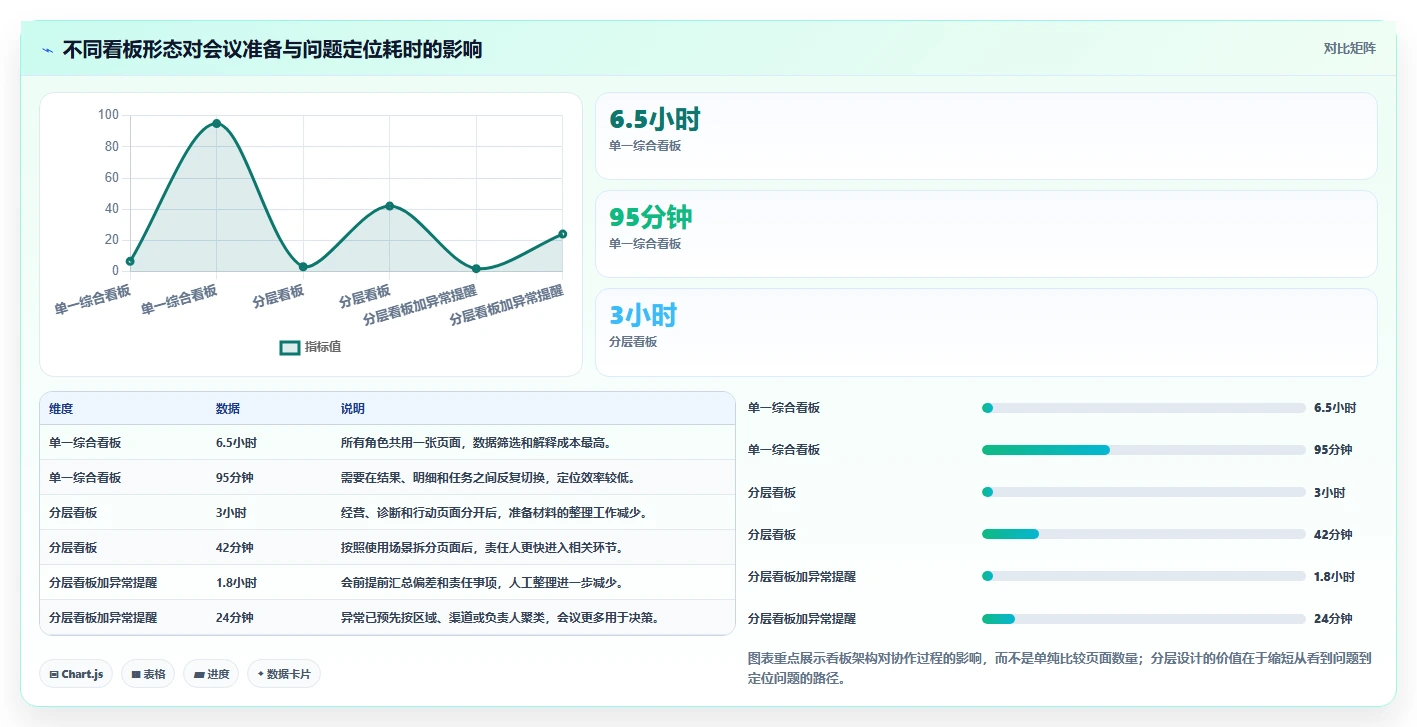1417x727 pixels.
Task: Click the footnote starting 图表重点展示看板架构
Action: (1060, 669)
